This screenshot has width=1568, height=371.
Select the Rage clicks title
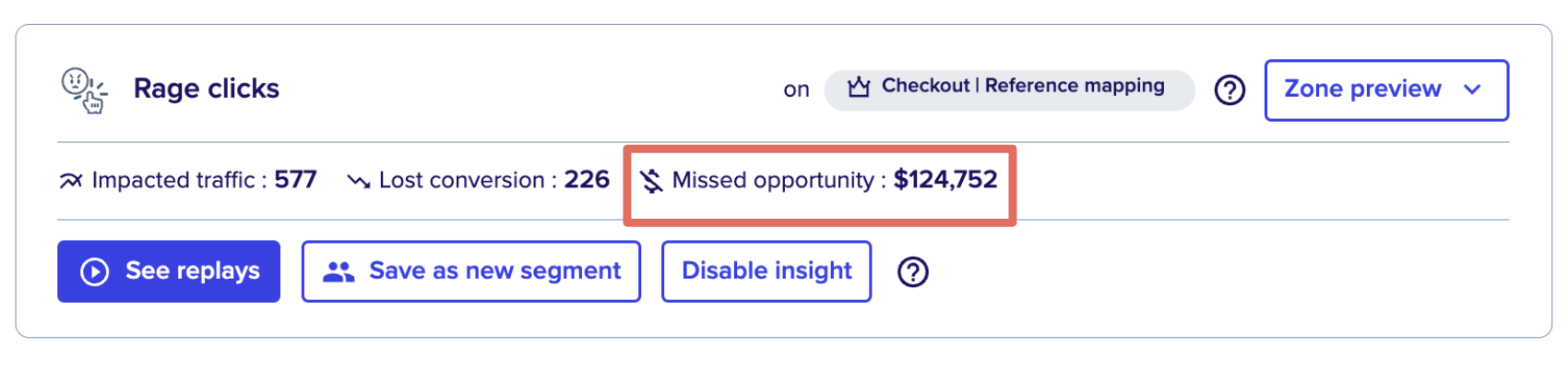click(x=207, y=89)
